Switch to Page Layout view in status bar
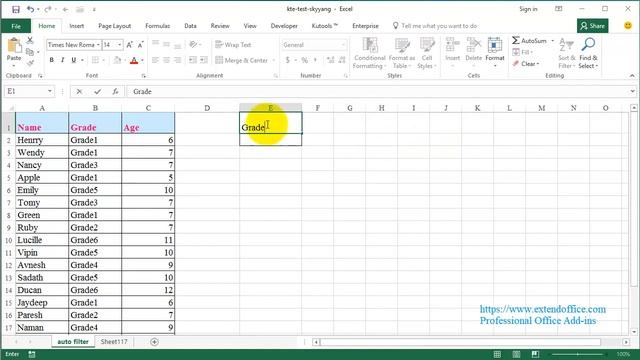Screen dimensions: 640x360 pos(516,354)
